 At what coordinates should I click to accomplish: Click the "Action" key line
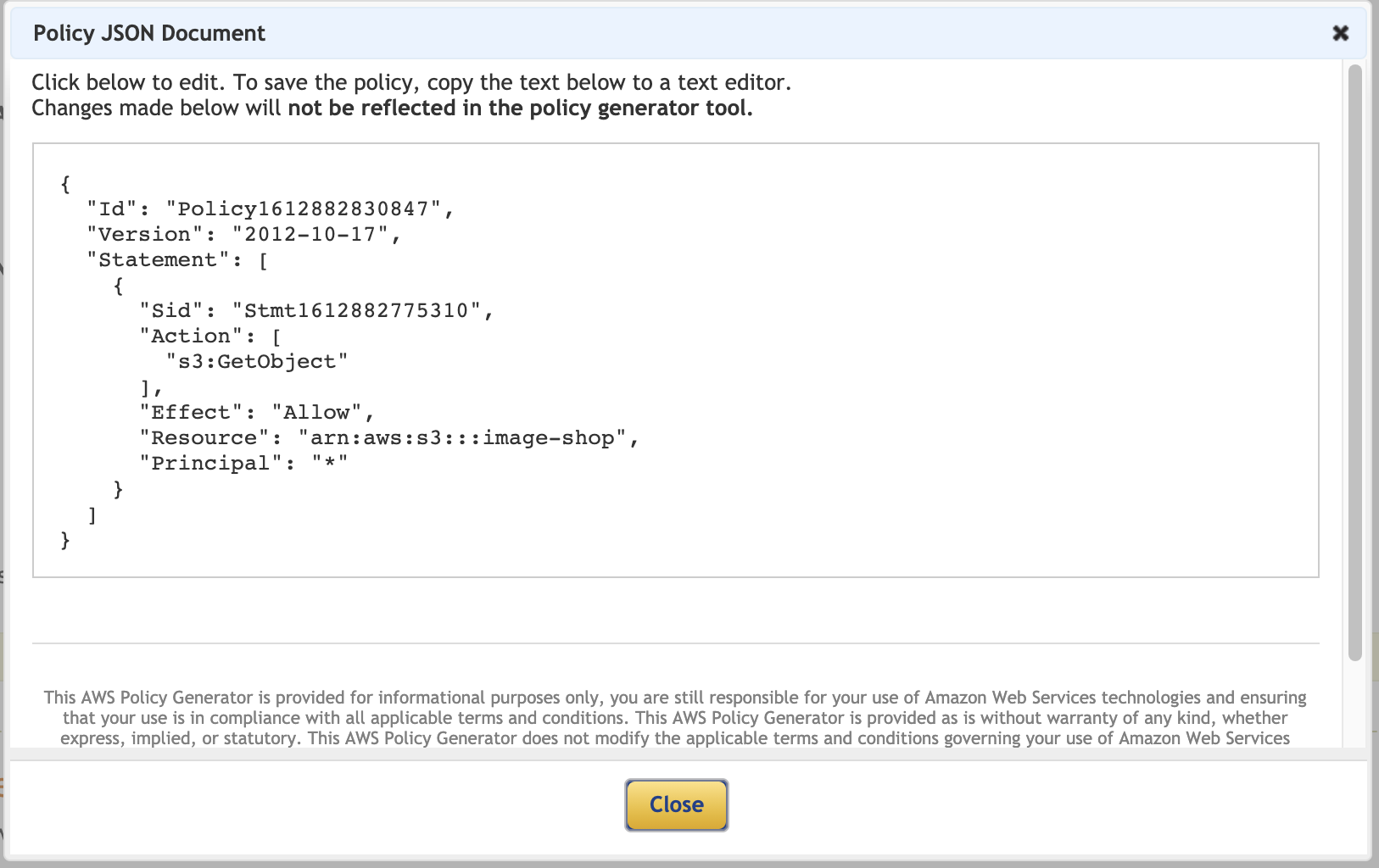coord(209,337)
